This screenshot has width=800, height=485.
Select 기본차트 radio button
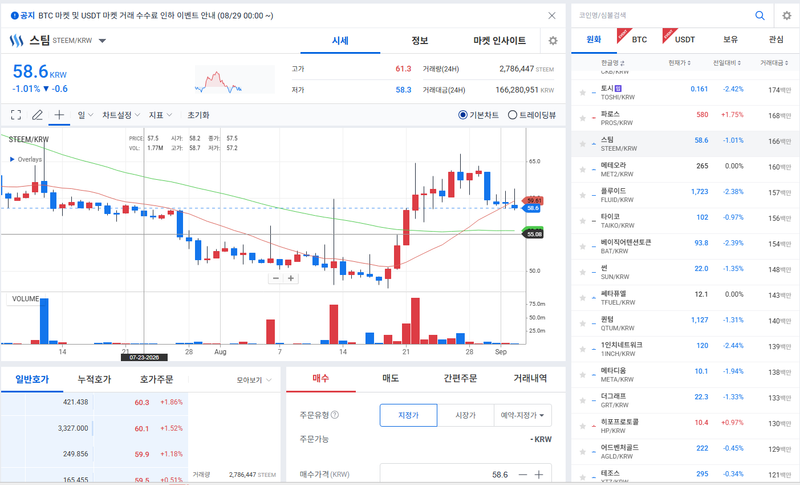pos(463,115)
